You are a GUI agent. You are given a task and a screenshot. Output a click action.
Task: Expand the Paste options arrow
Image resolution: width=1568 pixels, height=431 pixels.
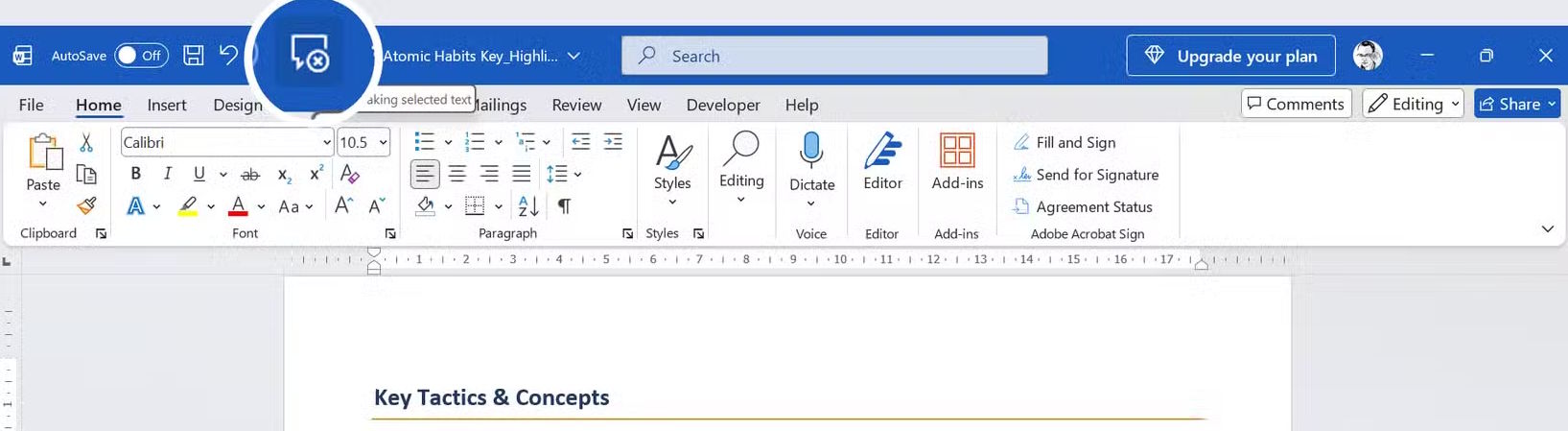42,204
